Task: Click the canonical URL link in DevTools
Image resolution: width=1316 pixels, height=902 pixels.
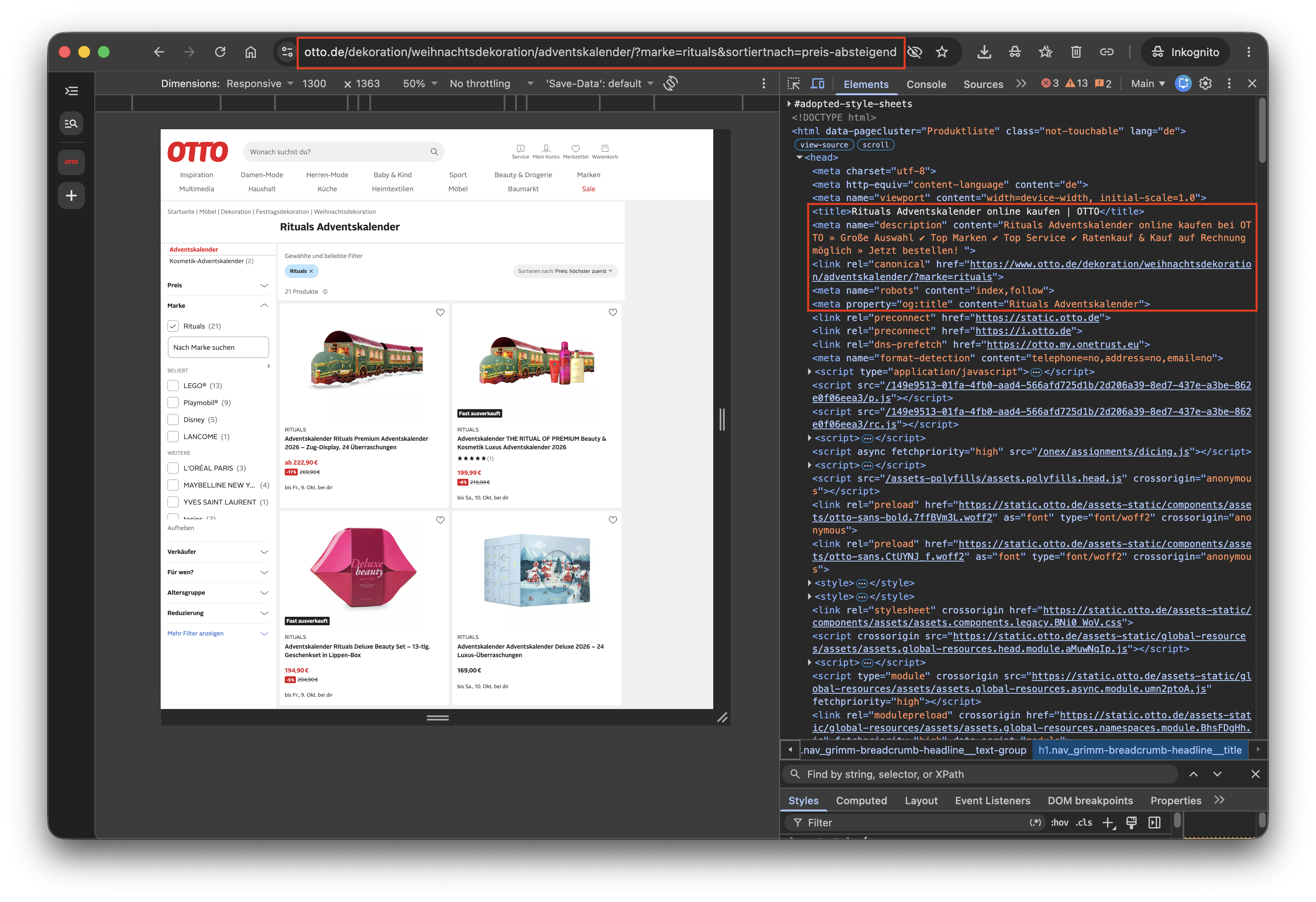Action: [1031, 271]
